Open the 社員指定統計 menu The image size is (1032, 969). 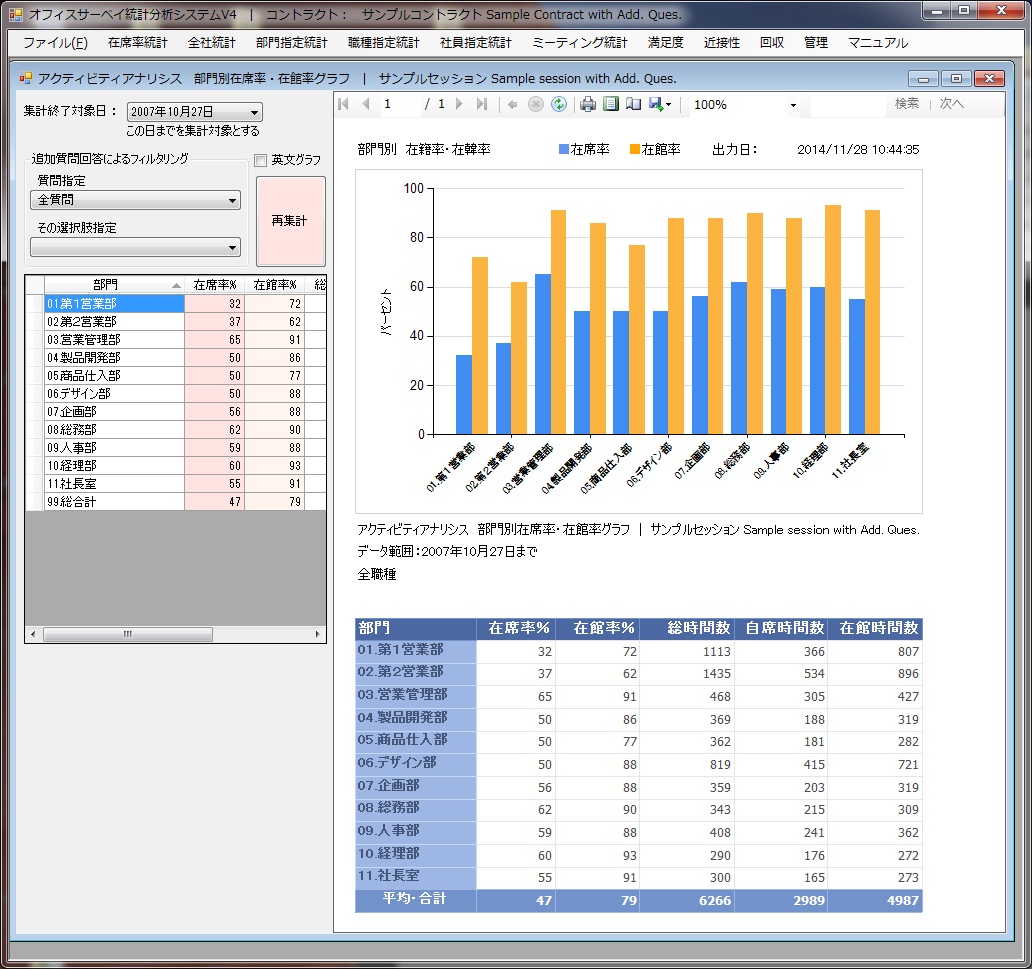(476, 43)
